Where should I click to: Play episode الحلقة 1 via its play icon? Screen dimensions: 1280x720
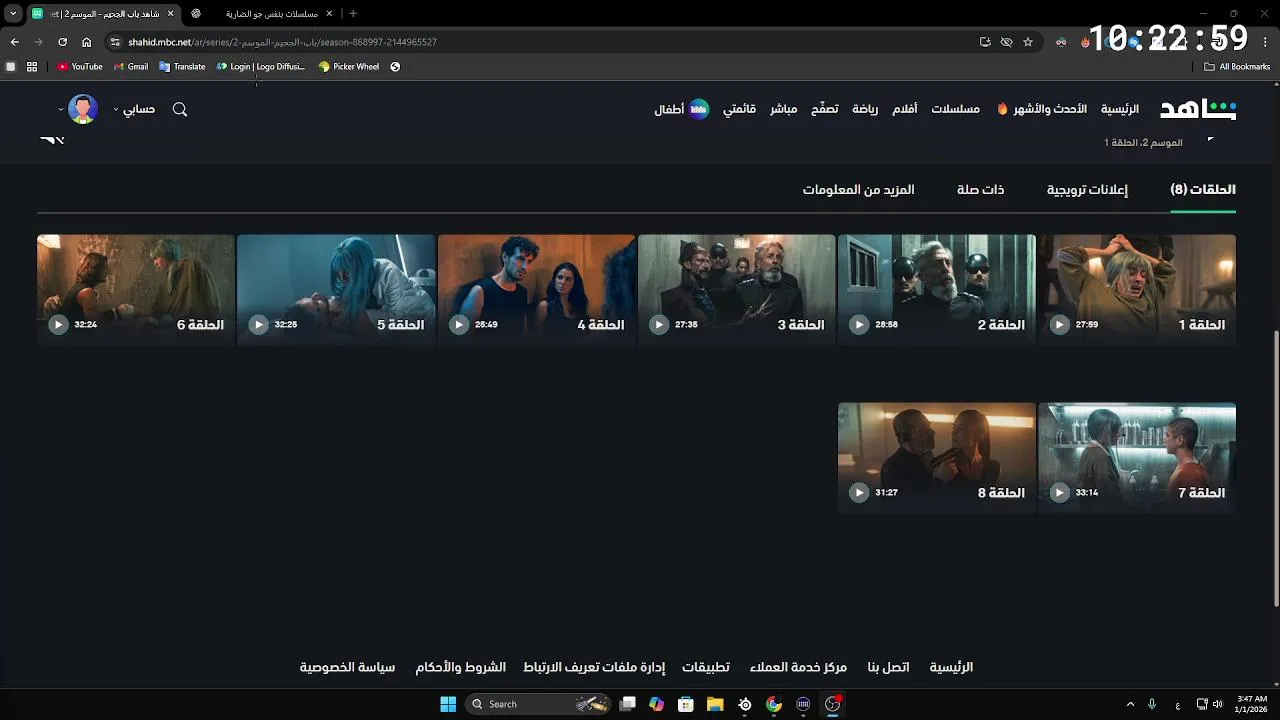tap(1059, 325)
